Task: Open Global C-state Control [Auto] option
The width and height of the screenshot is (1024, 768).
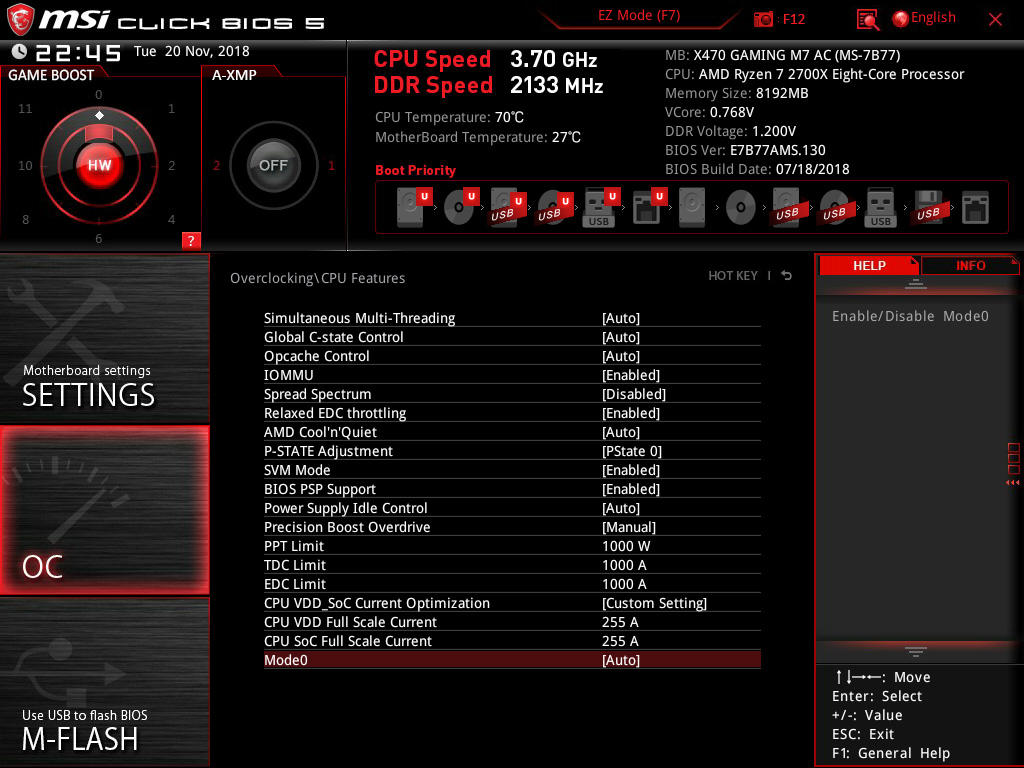Action: 620,337
